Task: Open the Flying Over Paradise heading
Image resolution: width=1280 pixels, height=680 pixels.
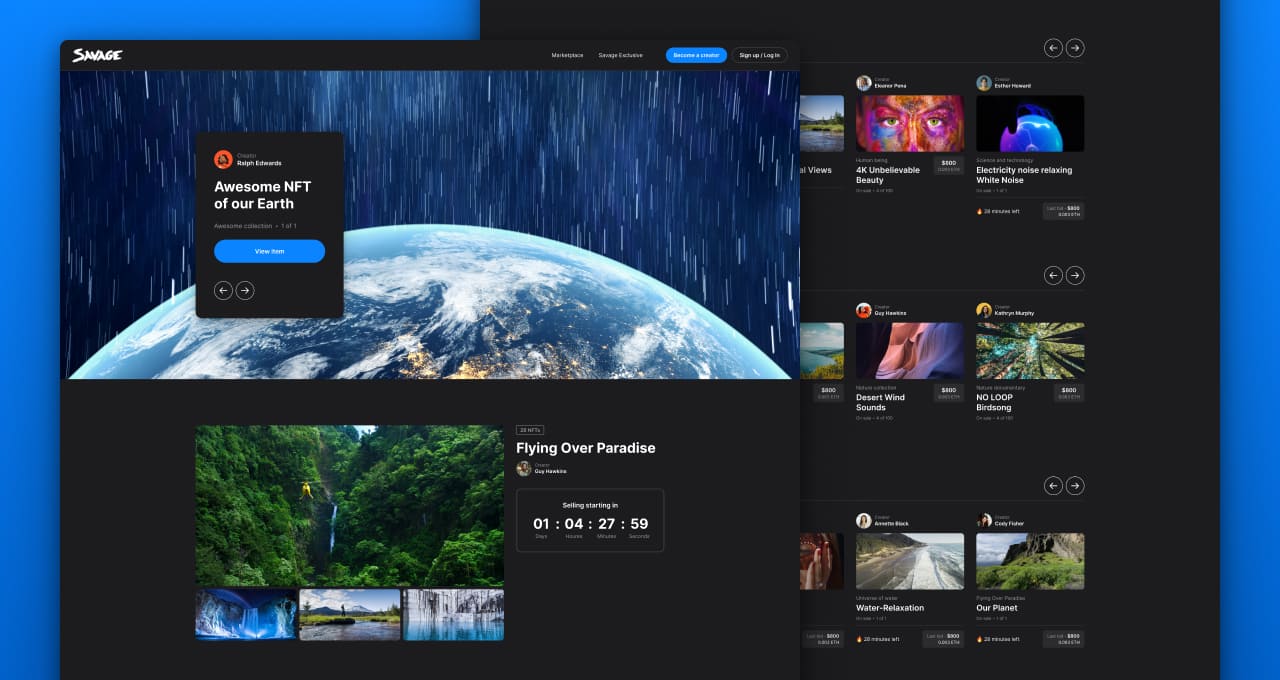Action: [585, 448]
